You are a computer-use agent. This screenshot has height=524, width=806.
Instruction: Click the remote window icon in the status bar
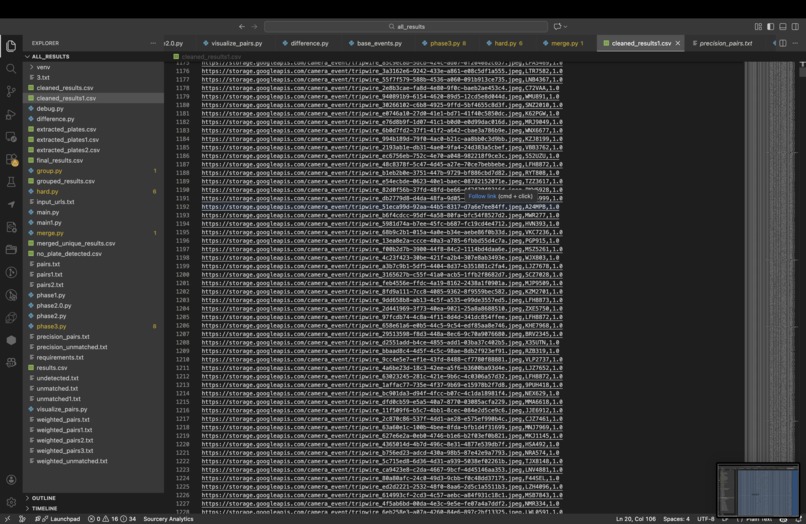7,519
